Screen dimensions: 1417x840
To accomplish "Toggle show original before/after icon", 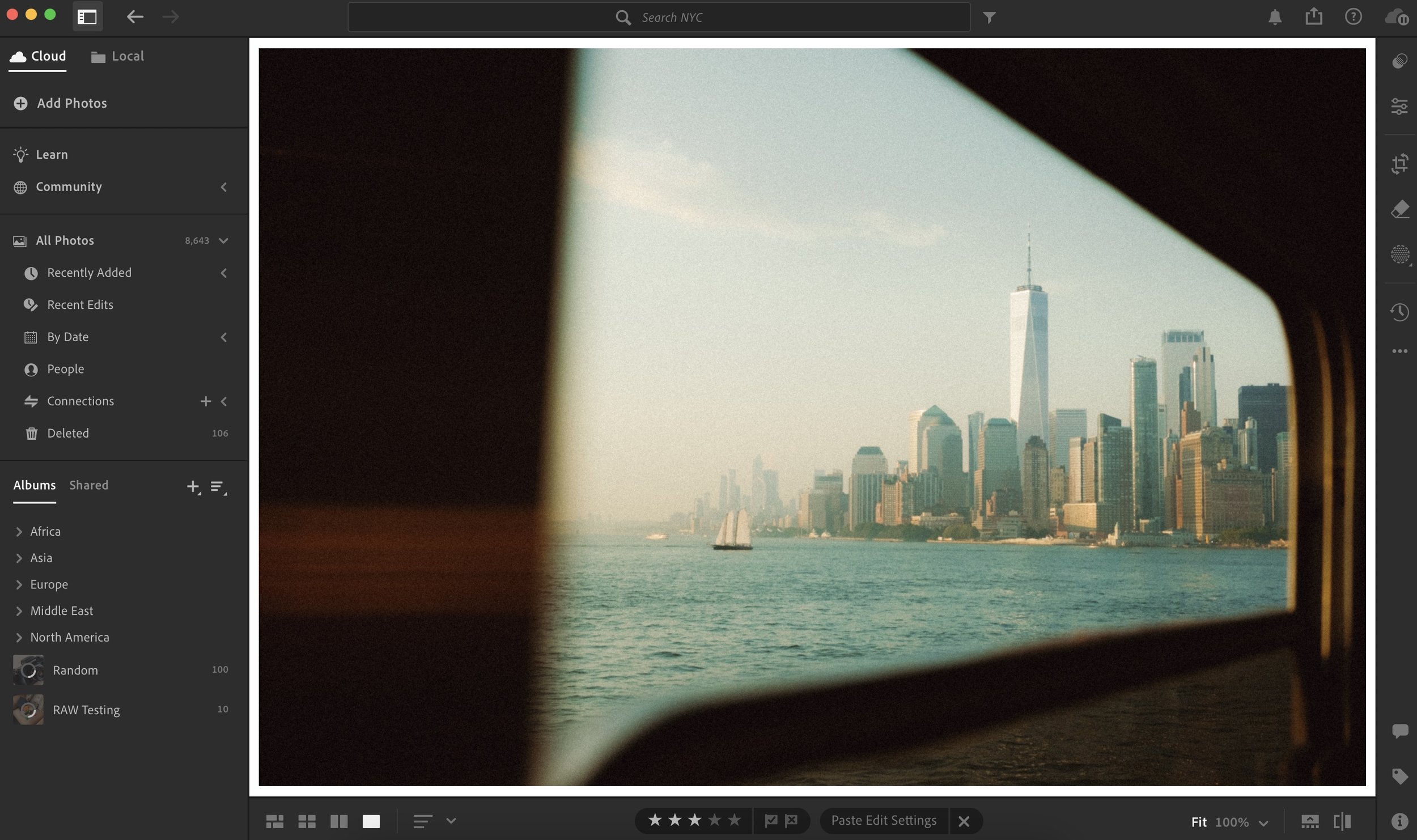I will tap(1342, 821).
